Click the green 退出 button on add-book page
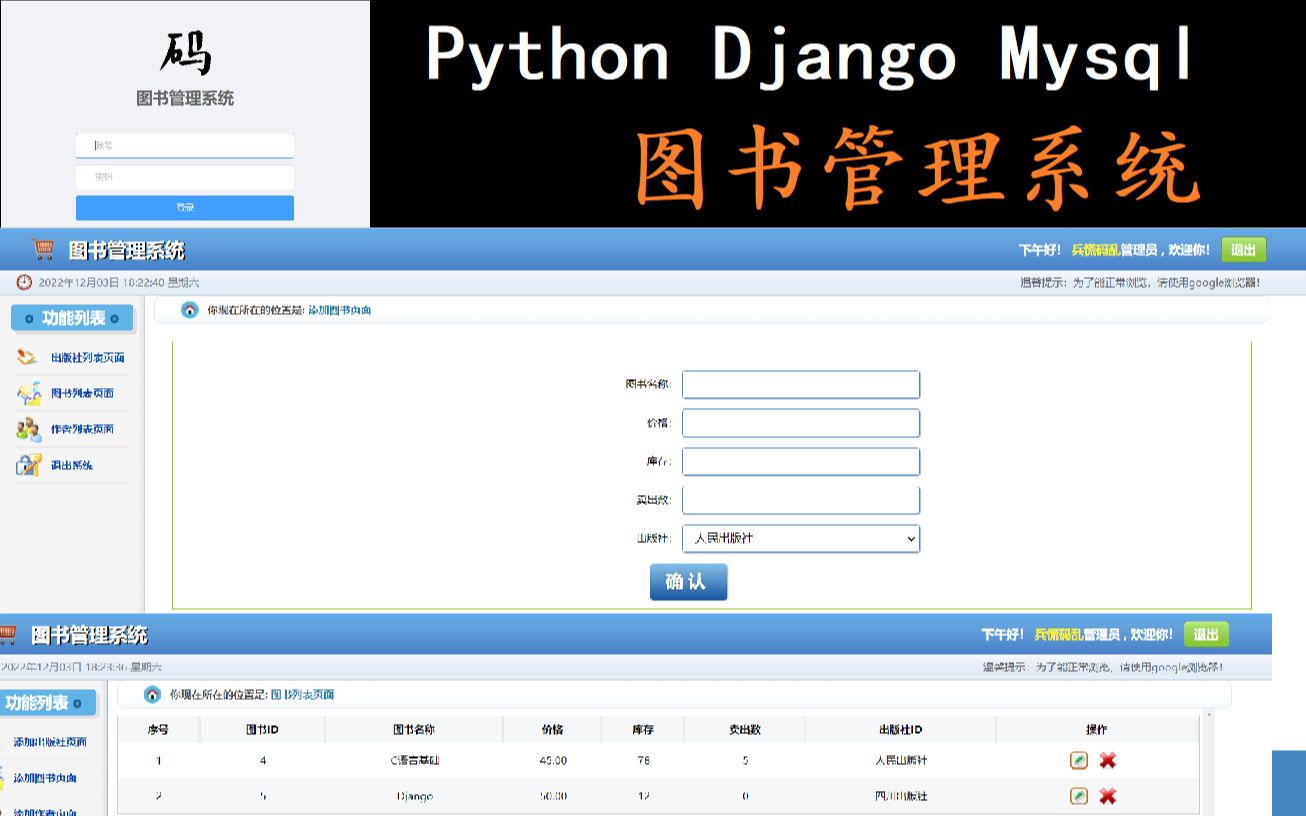 (1243, 250)
